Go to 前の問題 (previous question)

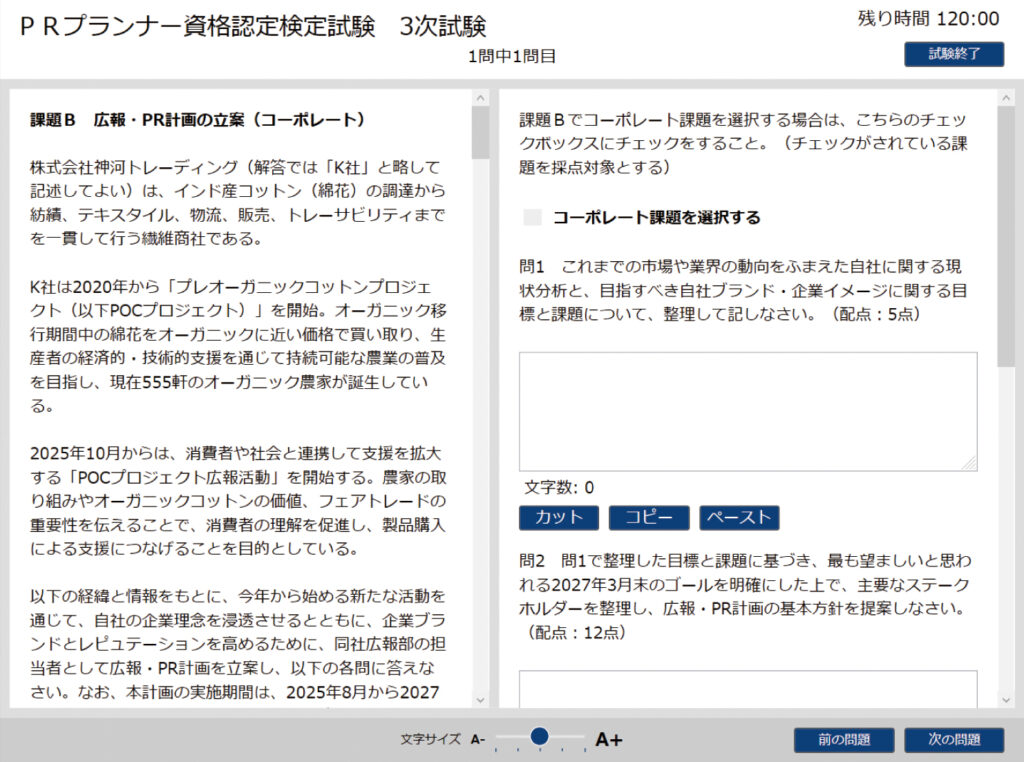(844, 740)
